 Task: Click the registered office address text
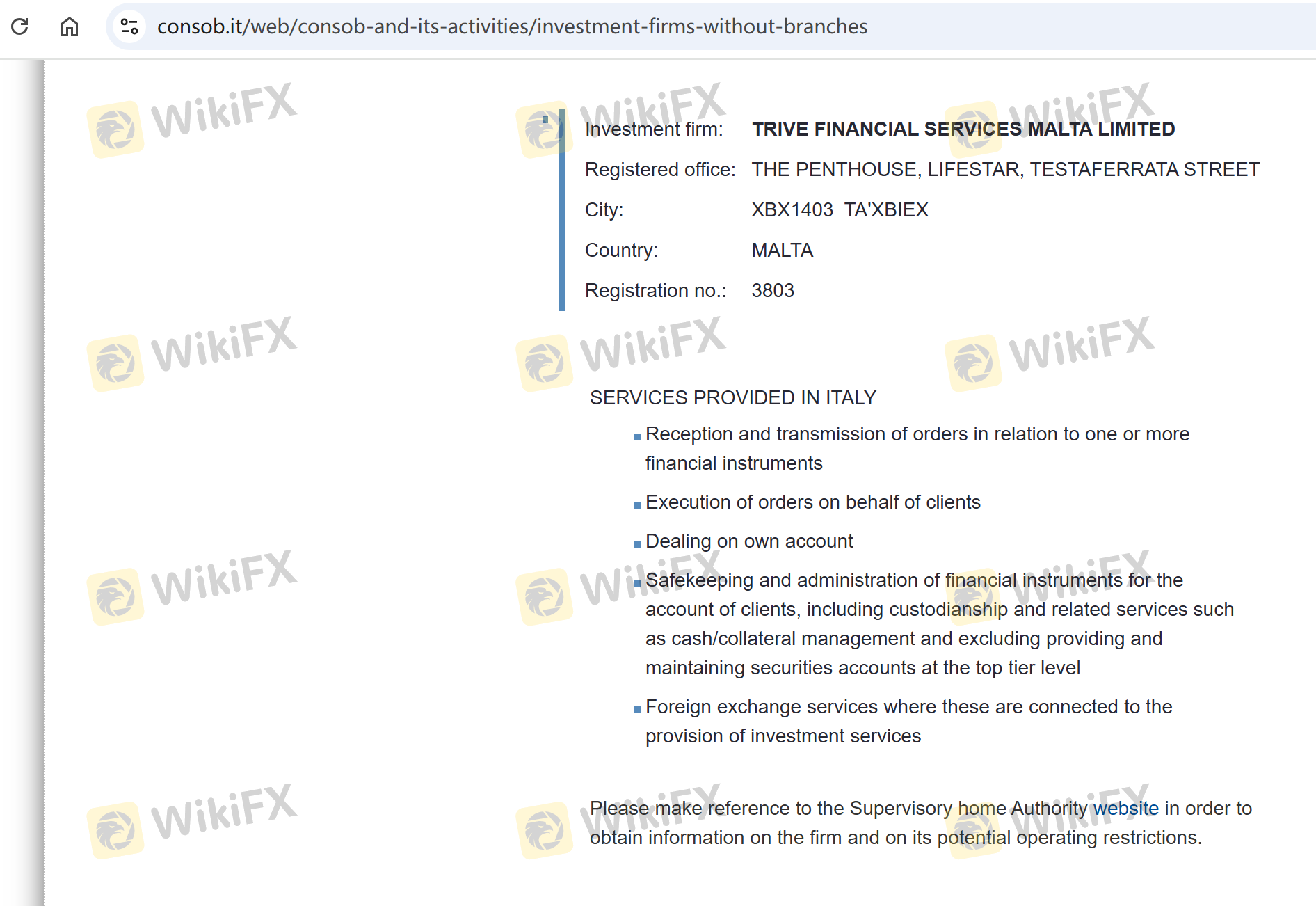tap(1005, 169)
